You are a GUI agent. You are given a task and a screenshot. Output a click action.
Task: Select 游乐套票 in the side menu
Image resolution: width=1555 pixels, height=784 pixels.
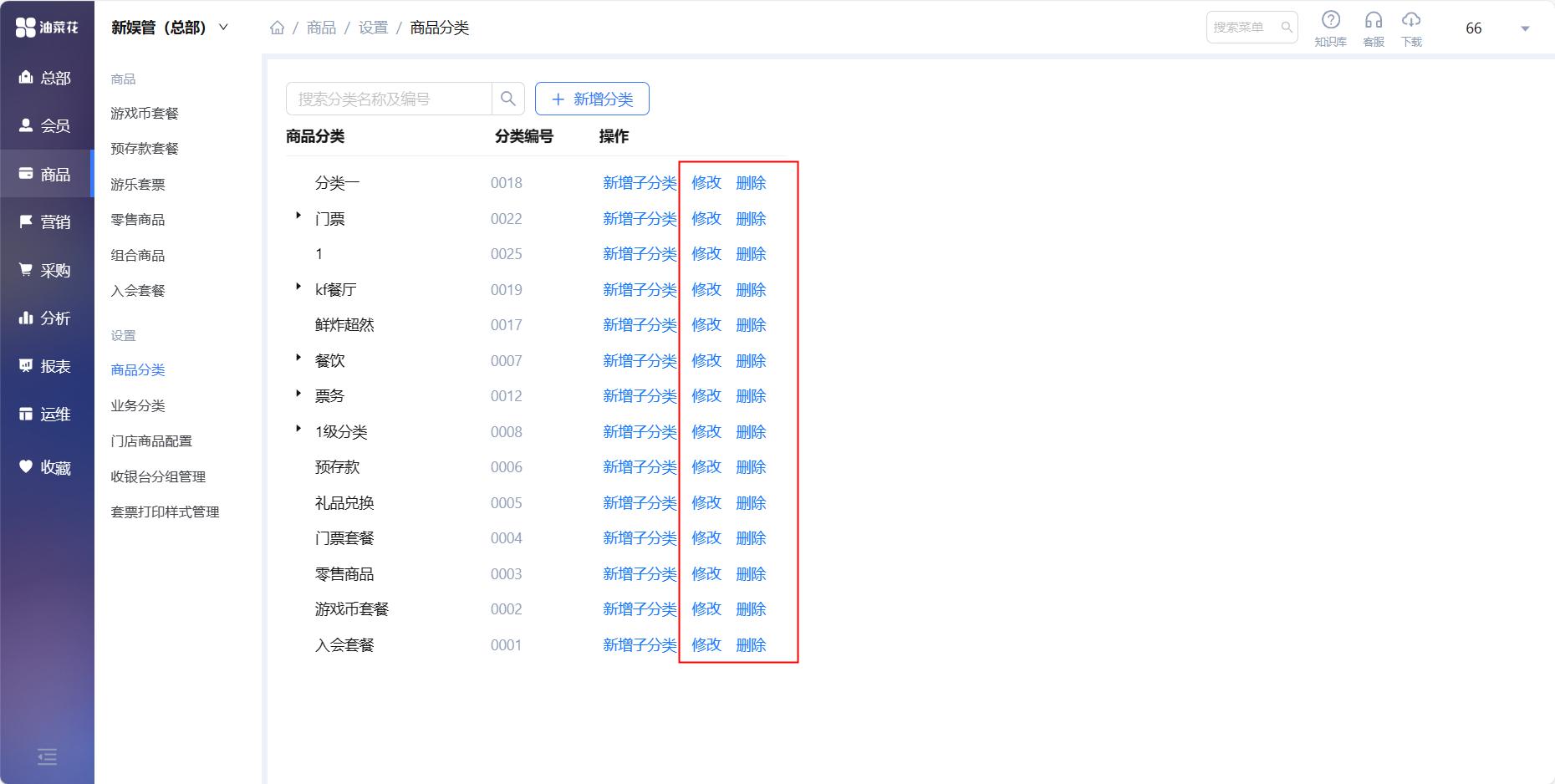click(138, 185)
